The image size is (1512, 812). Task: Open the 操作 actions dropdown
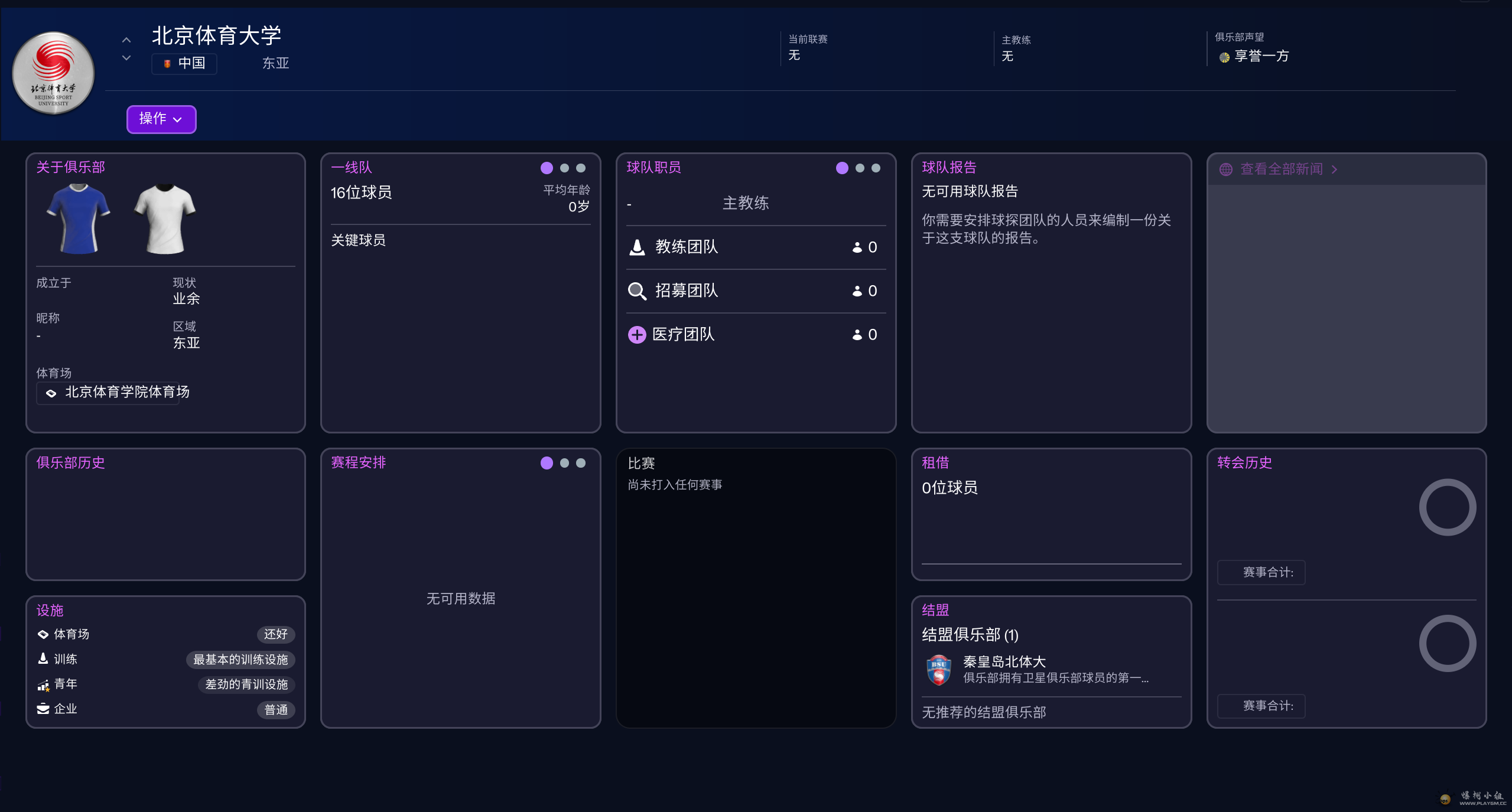click(161, 119)
